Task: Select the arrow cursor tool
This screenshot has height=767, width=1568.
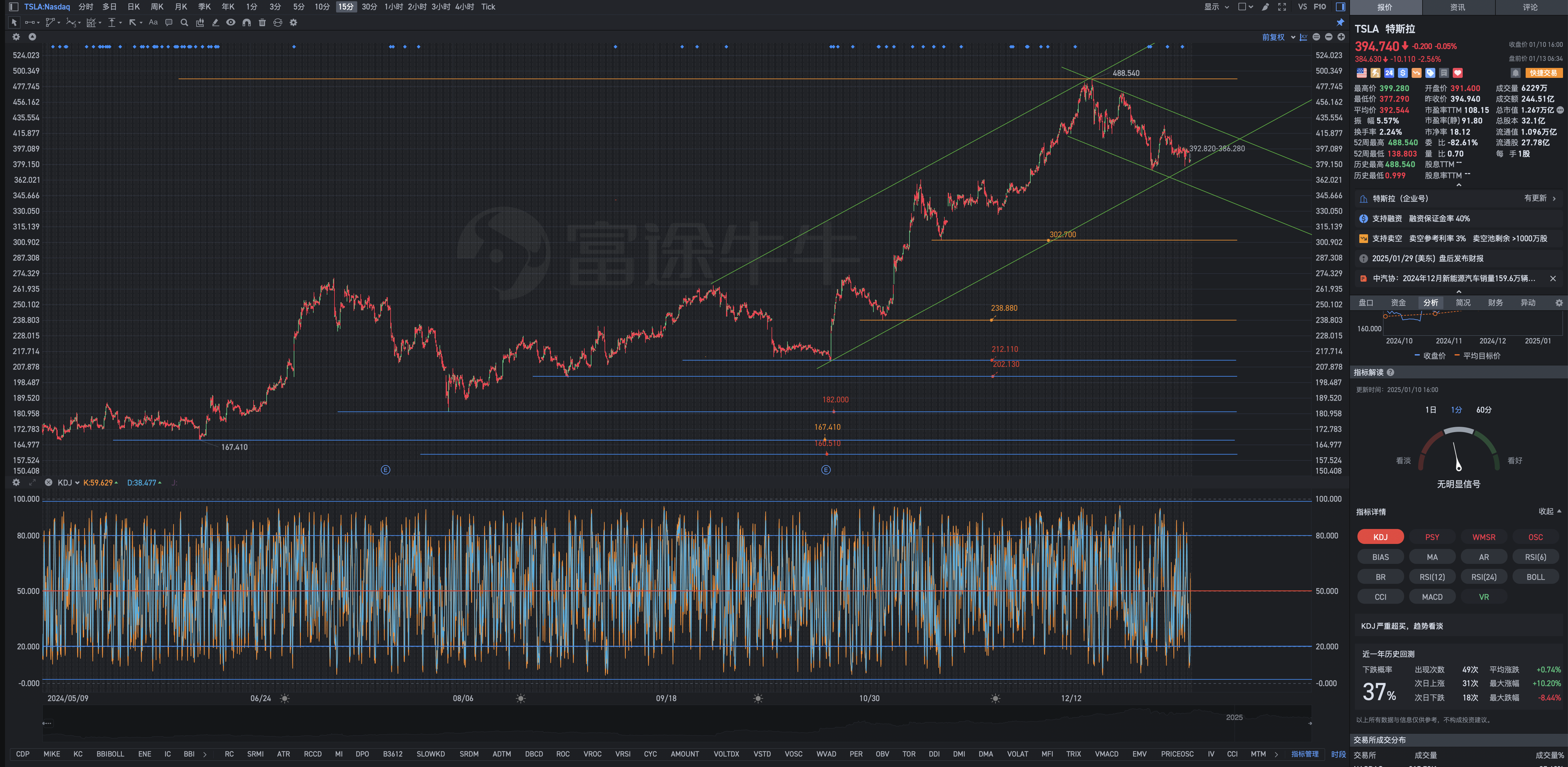Action: 14,22
